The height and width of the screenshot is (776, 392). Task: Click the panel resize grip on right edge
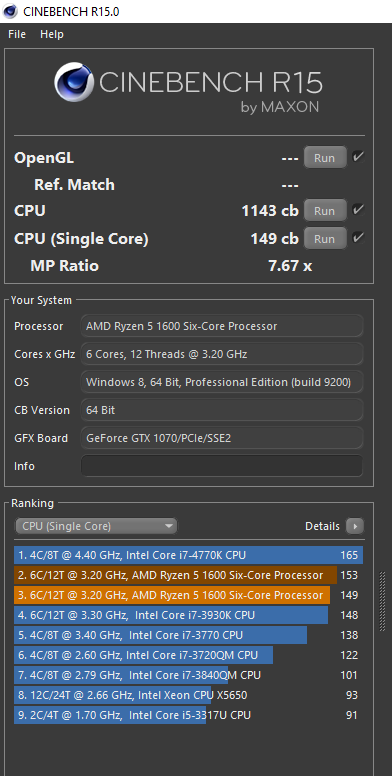382,601
